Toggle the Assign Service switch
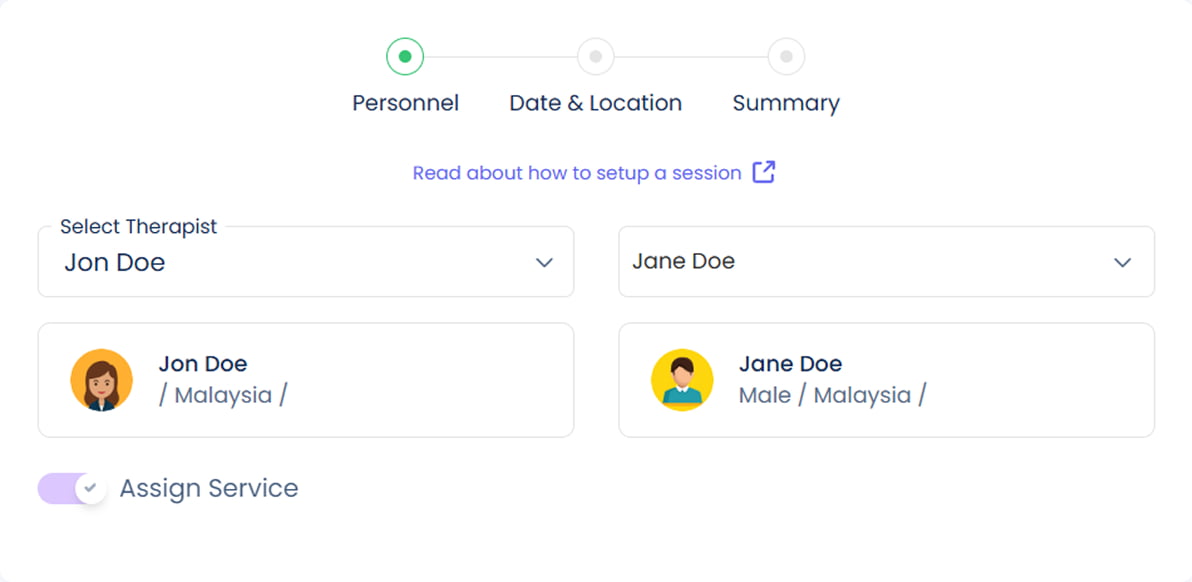 pos(72,489)
